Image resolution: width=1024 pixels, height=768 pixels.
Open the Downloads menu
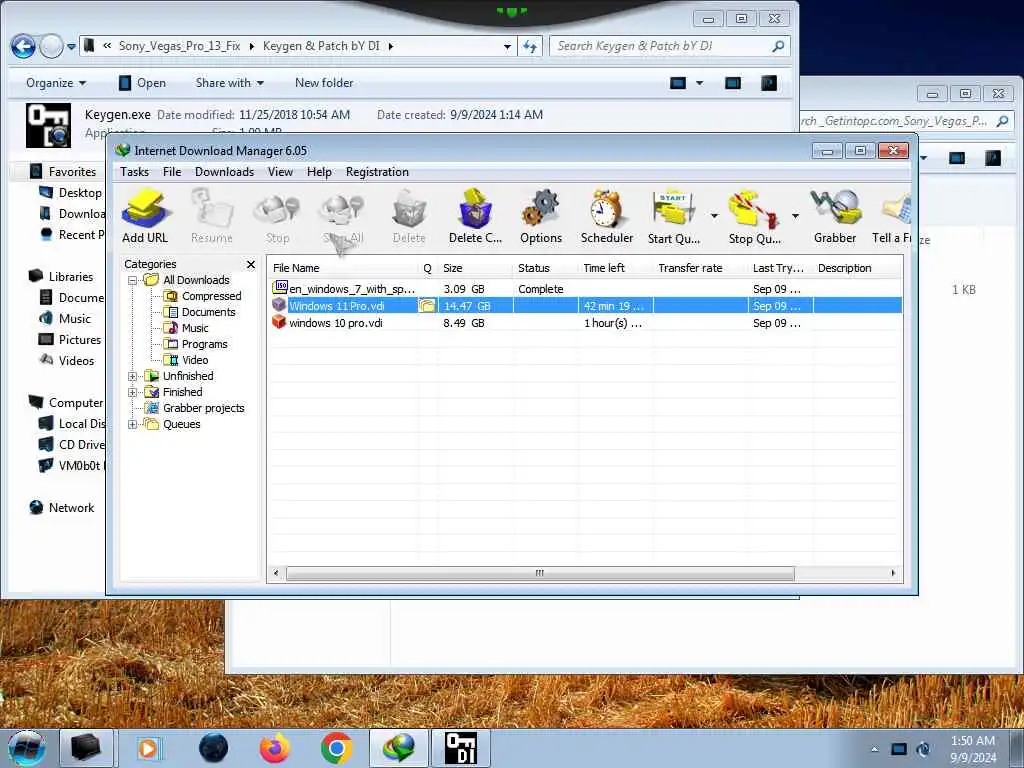pos(224,172)
